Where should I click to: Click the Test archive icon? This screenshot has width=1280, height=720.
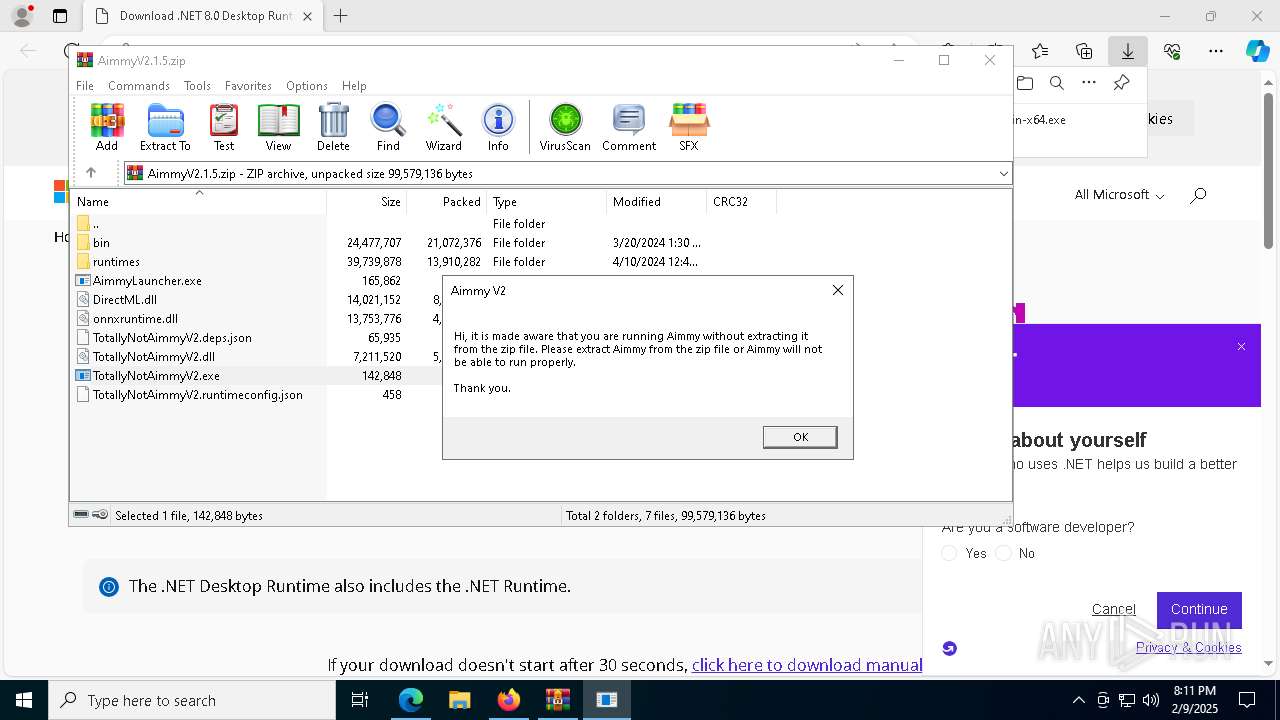[224, 127]
